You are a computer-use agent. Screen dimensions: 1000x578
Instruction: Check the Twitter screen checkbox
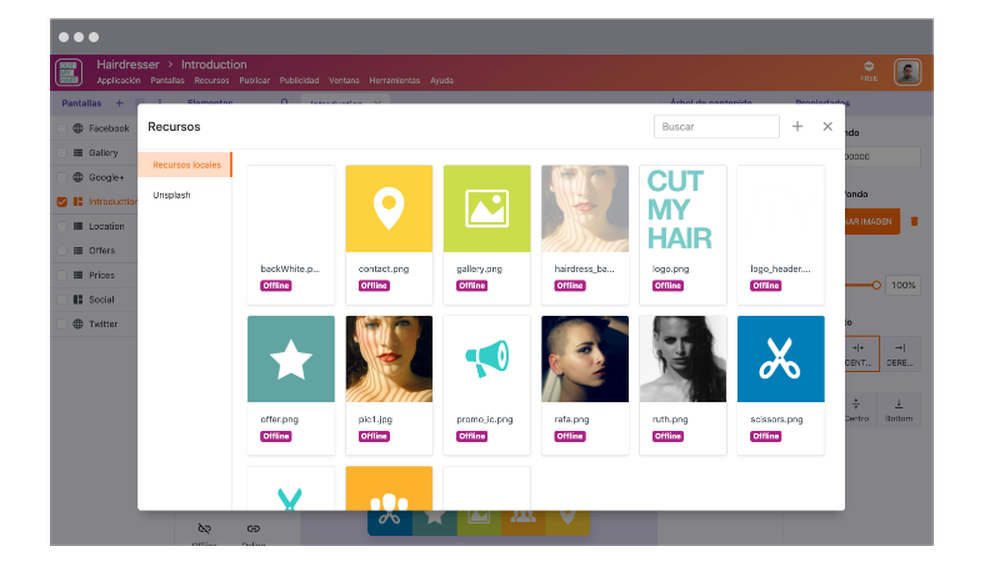61,324
